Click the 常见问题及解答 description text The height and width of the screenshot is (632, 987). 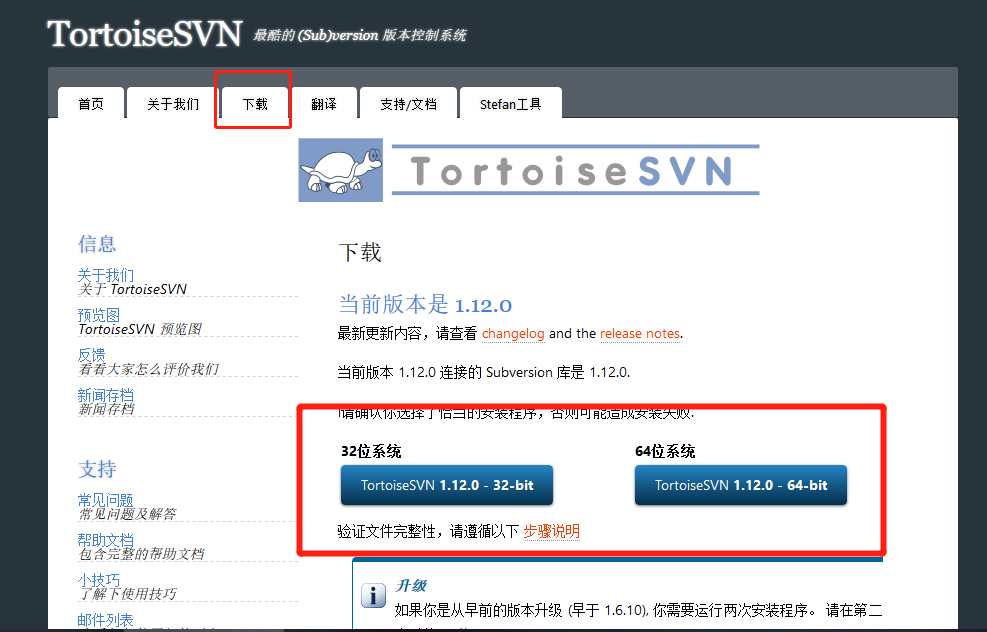127,514
